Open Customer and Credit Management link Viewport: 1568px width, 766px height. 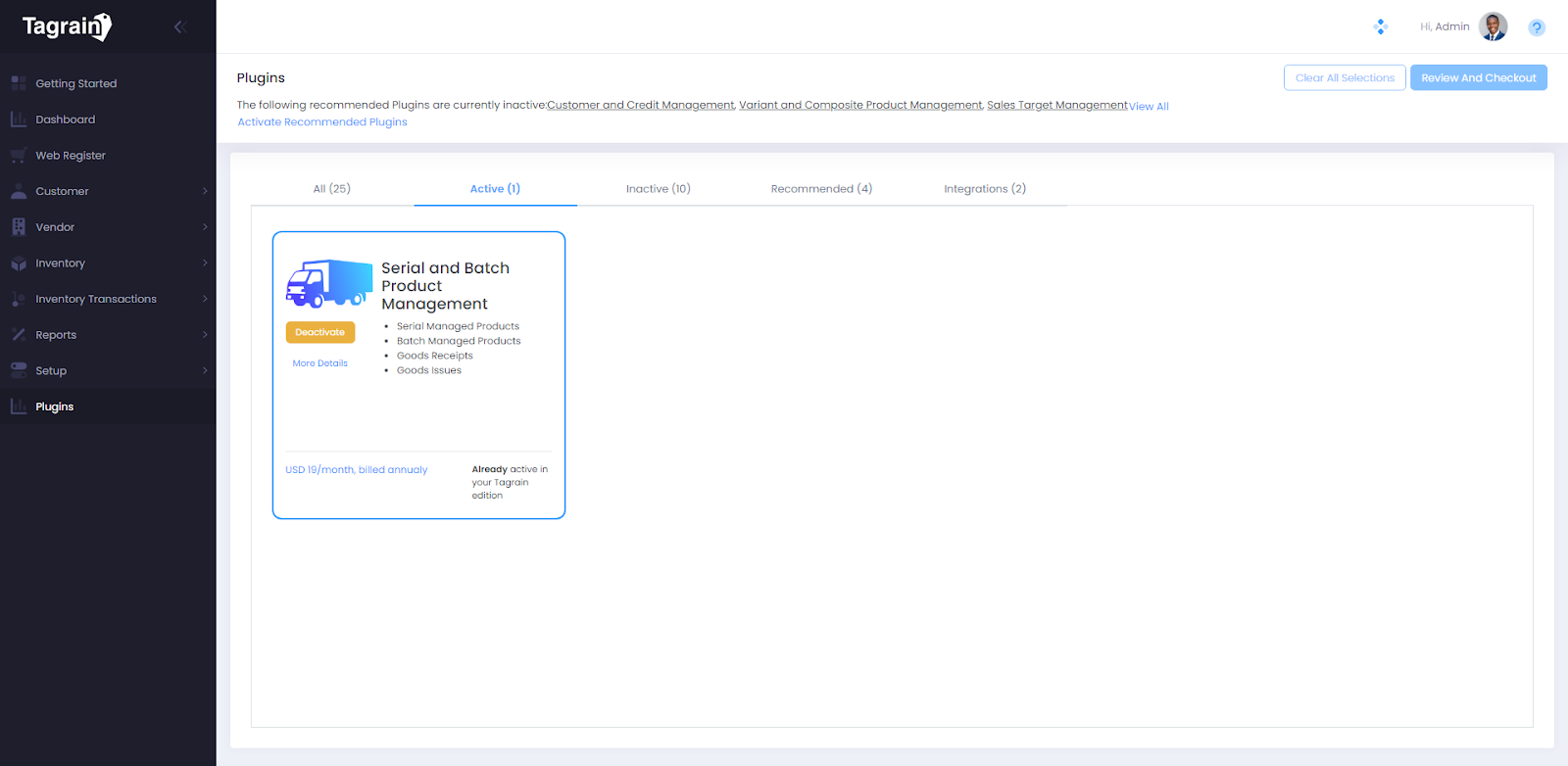pos(641,105)
